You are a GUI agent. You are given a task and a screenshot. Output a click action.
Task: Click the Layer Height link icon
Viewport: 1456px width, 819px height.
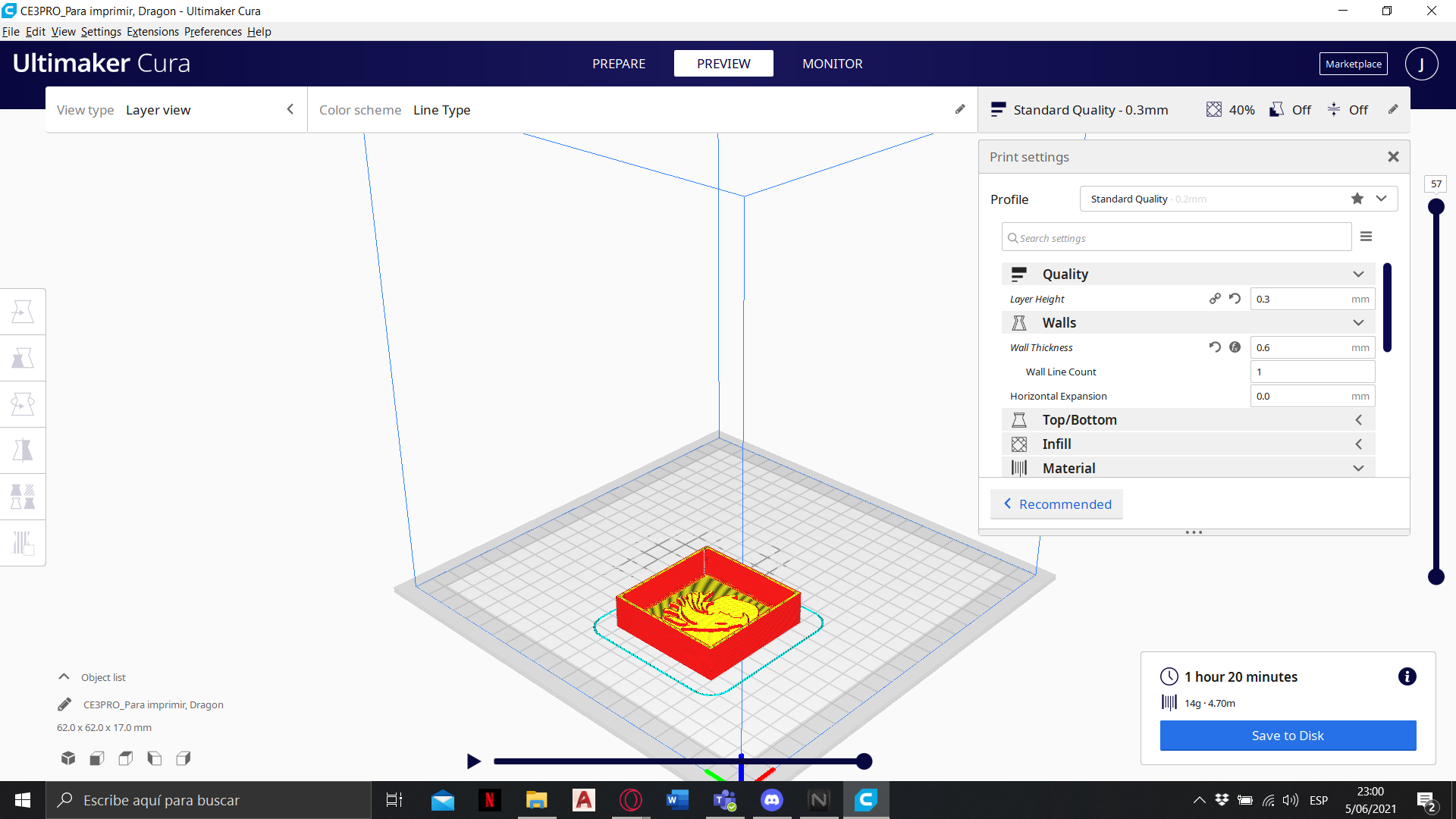pyautogui.click(x=1215, y=299)
